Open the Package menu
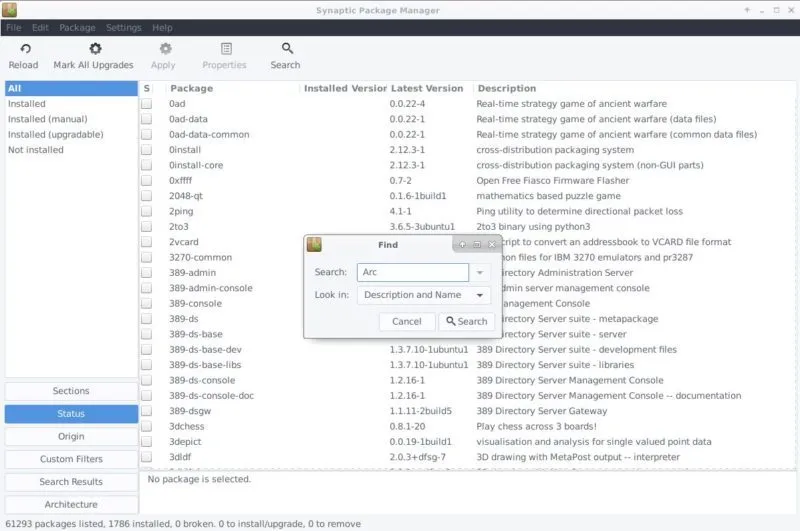The image size is (800, 531). [77, 28]
